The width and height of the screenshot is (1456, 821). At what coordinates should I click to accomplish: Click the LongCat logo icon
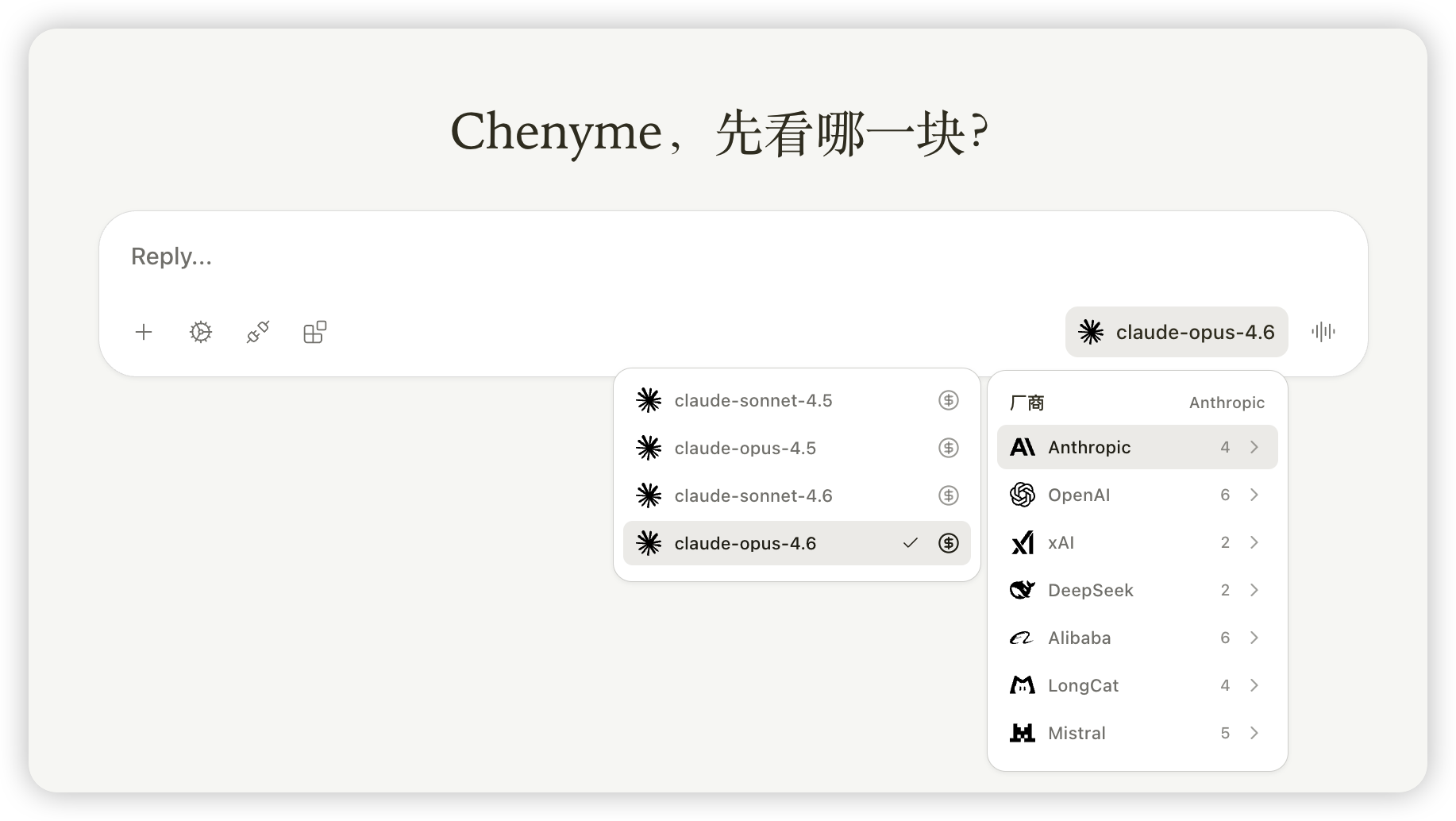[1023, 685]
